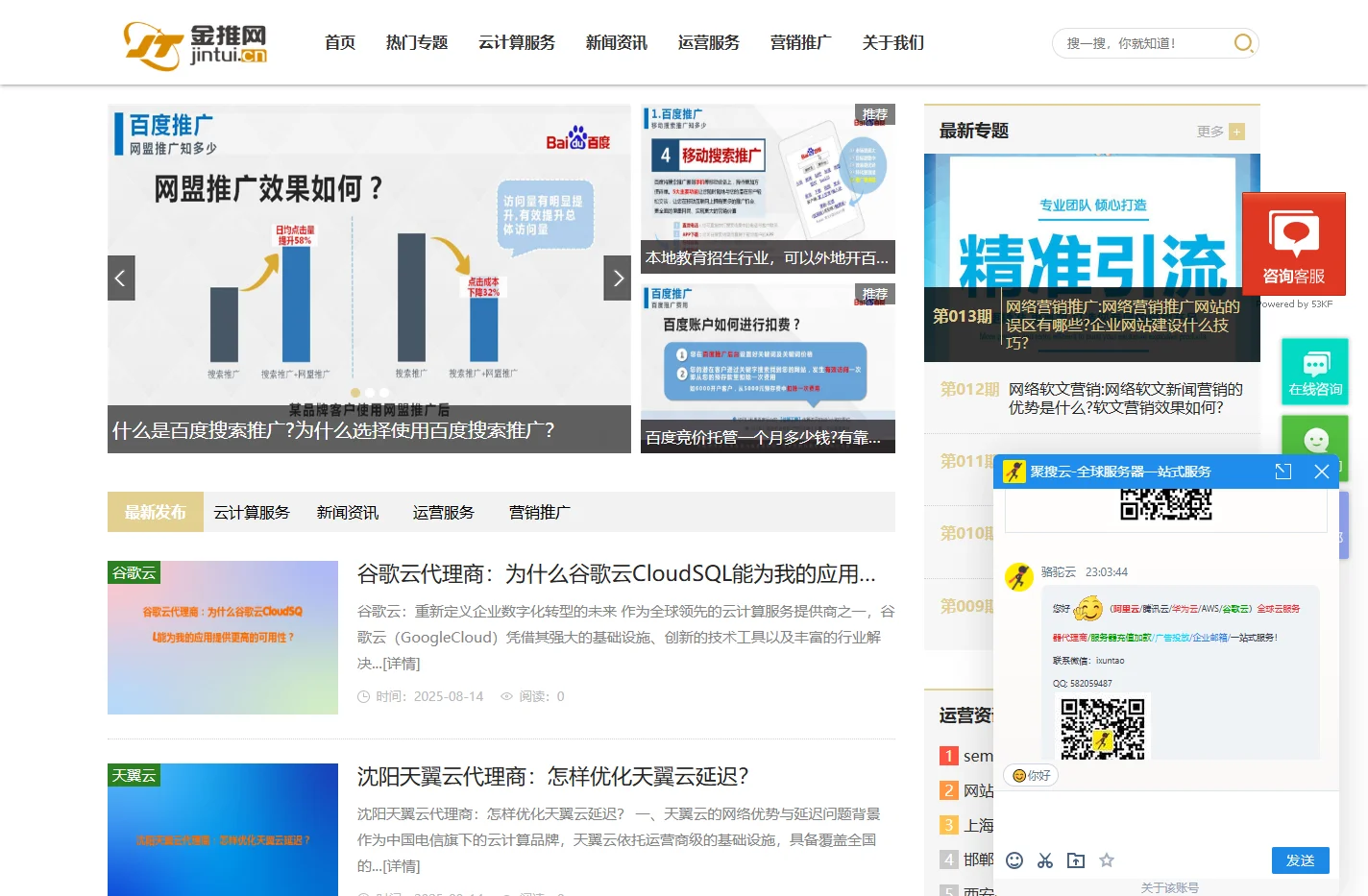Open the 谷歌云代理商 CloudSQL article title
The image size is (1368, 896).
pyautogui.click(x=617, y=574)
